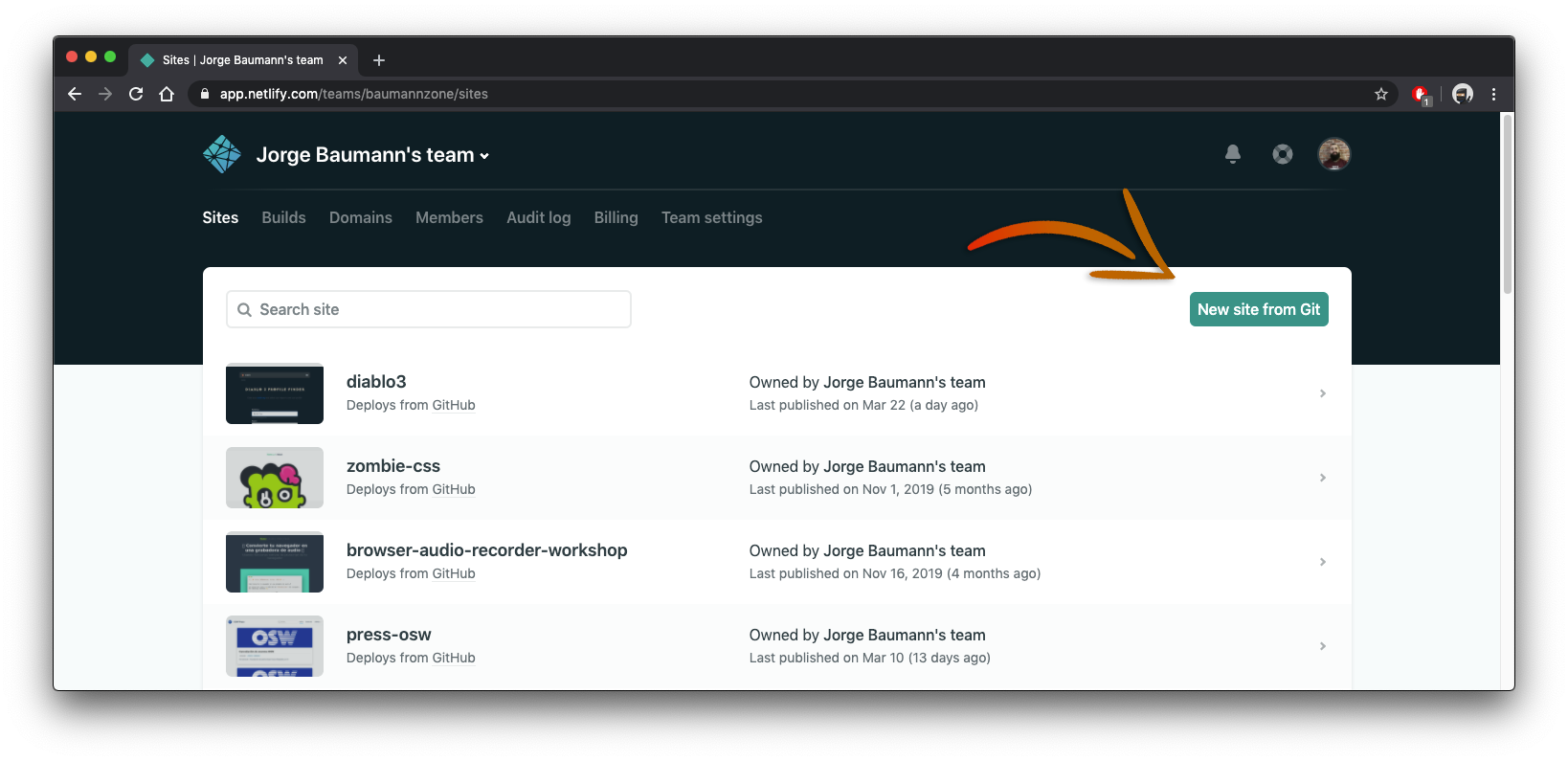
Task: Click the browser home icon
Action: tap(167, 94)
